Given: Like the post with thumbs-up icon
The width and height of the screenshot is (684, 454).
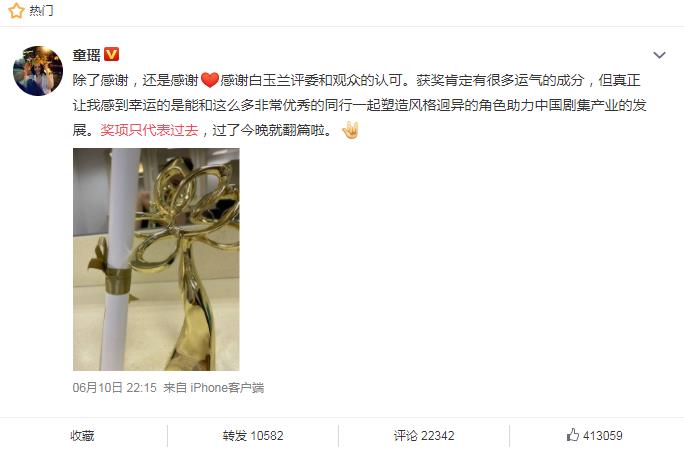Looking at the screenshot, I should pos(573,434).
